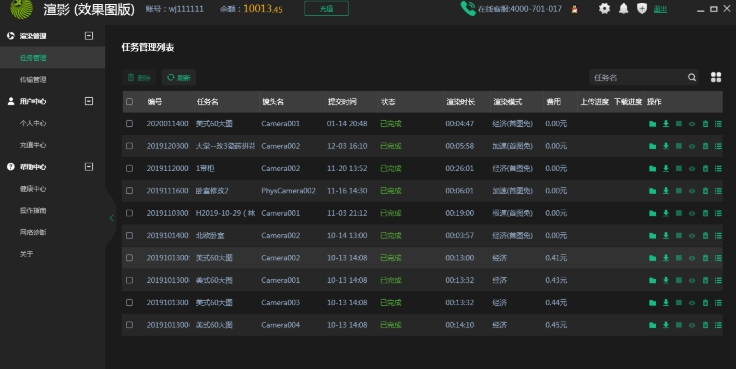The width and height of the screenshot is (736, 369).
Task: Delete task 2019110300 via row trash icon
Action: (x=705, y=213)
